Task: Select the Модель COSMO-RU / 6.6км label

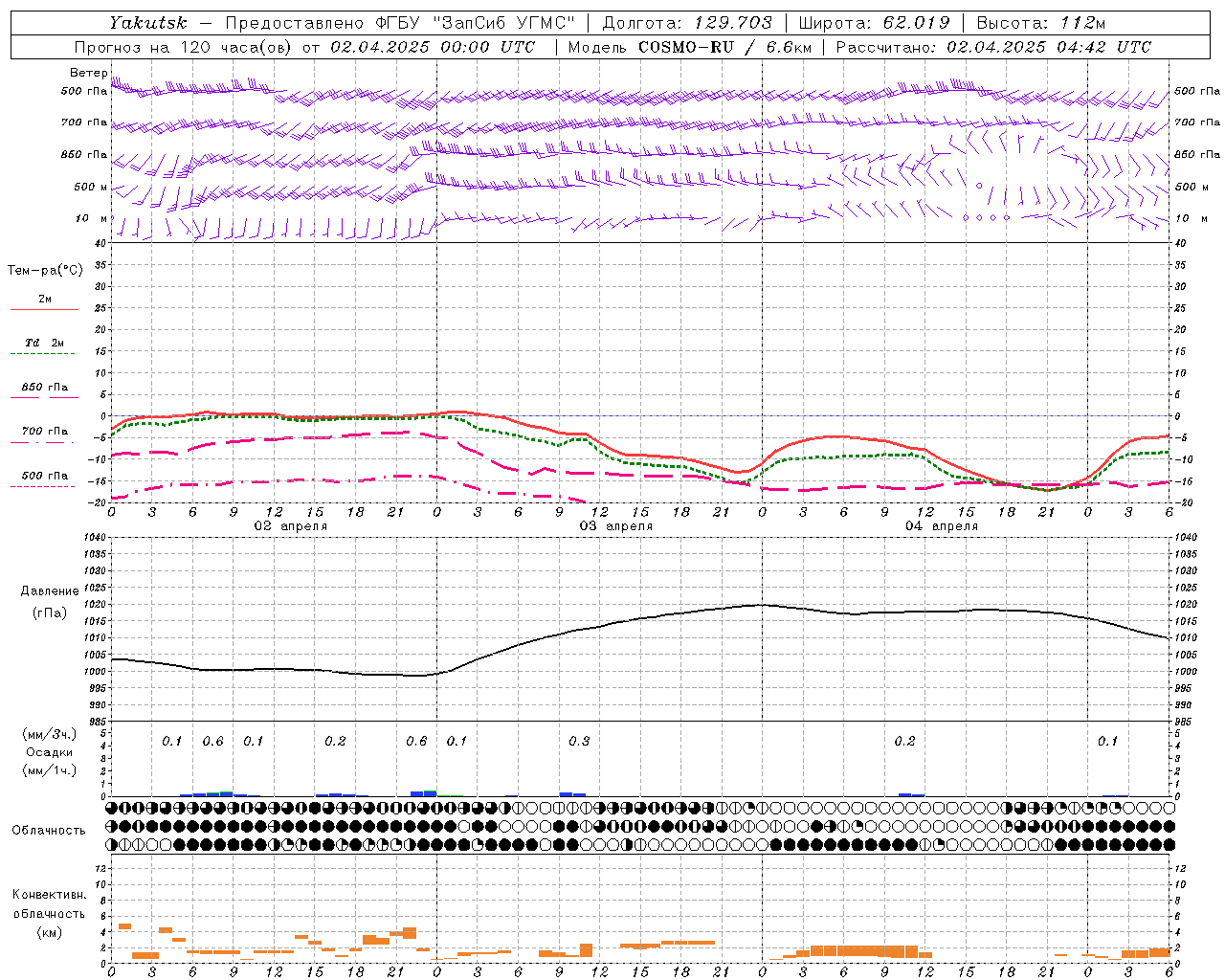Action: point(689,47)
